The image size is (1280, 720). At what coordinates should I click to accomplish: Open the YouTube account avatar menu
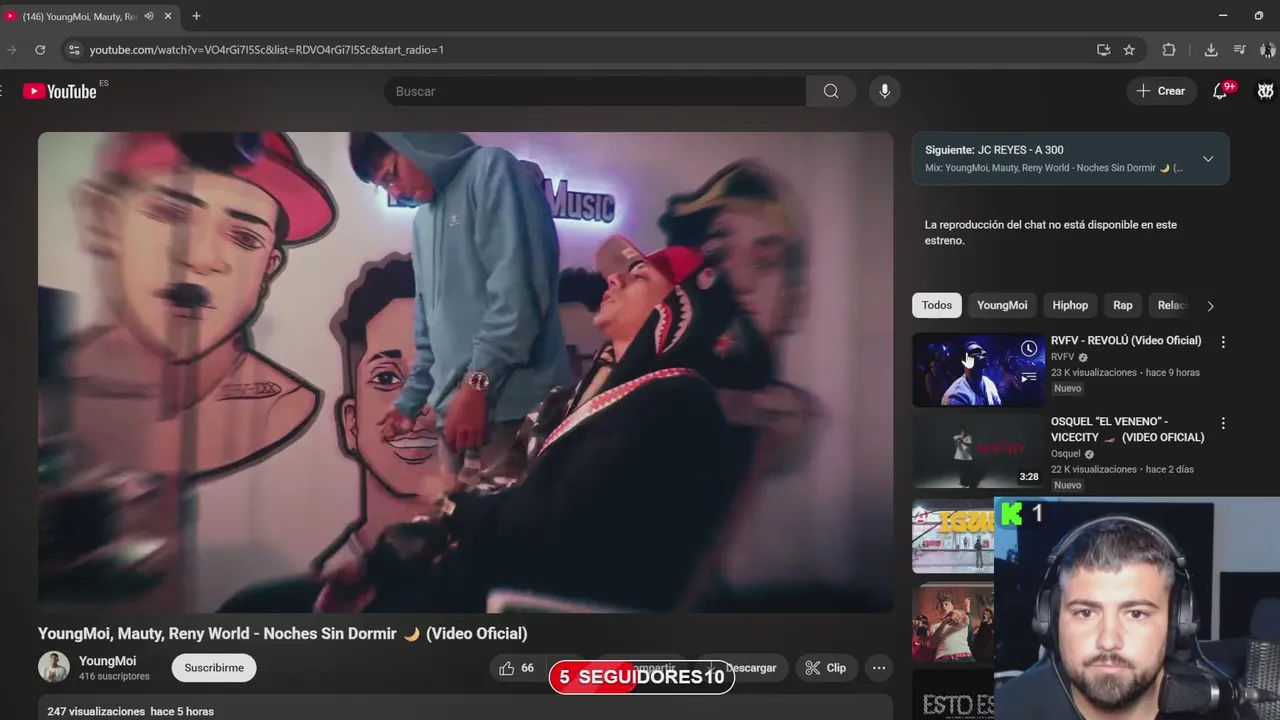click(1265, 91)
